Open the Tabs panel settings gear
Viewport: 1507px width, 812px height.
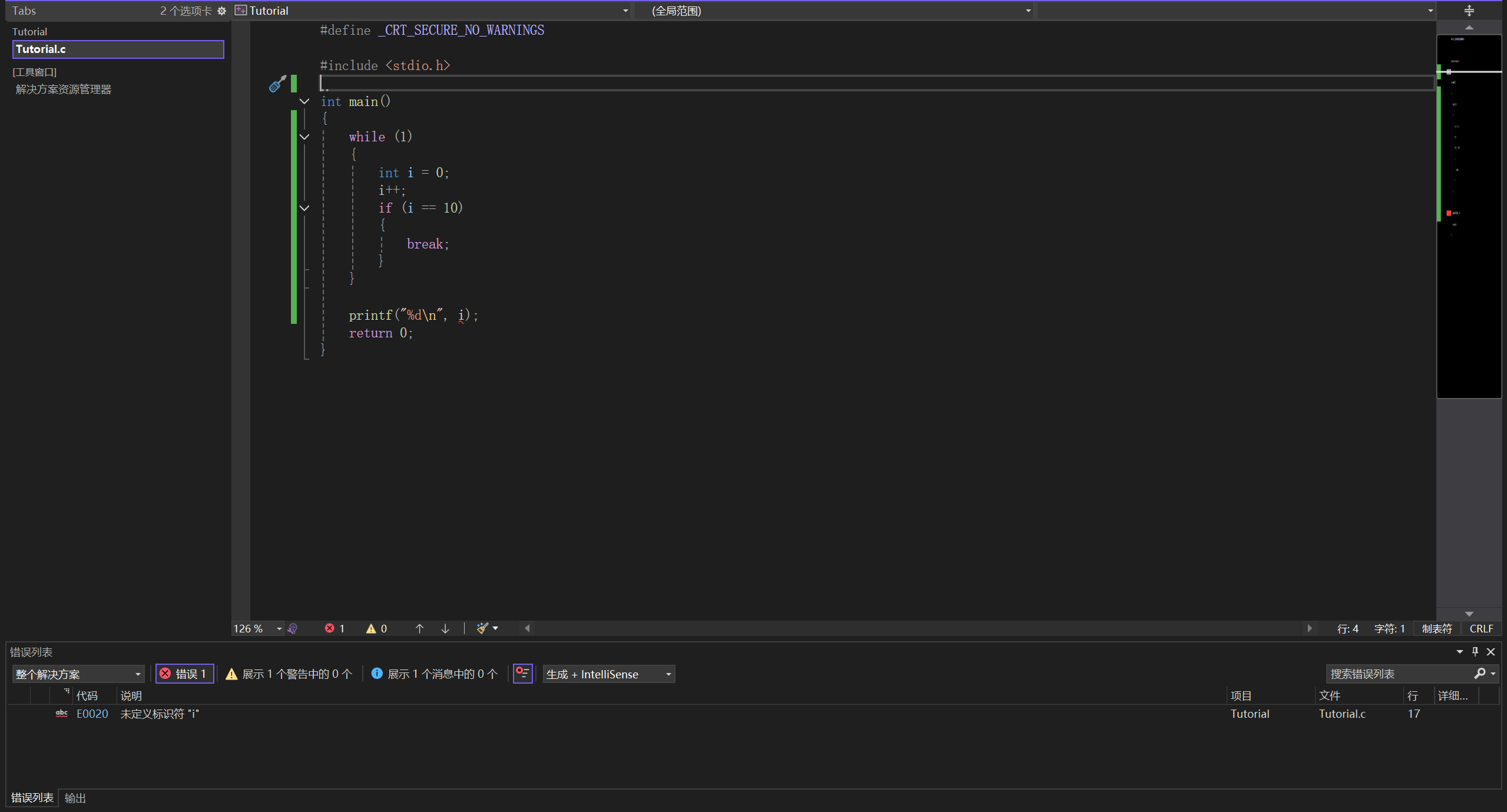point(221,11)
